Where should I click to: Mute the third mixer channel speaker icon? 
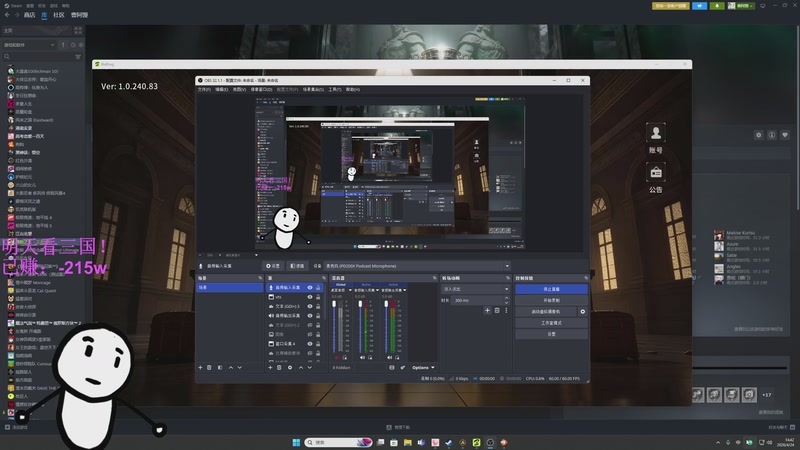point(389,358)
